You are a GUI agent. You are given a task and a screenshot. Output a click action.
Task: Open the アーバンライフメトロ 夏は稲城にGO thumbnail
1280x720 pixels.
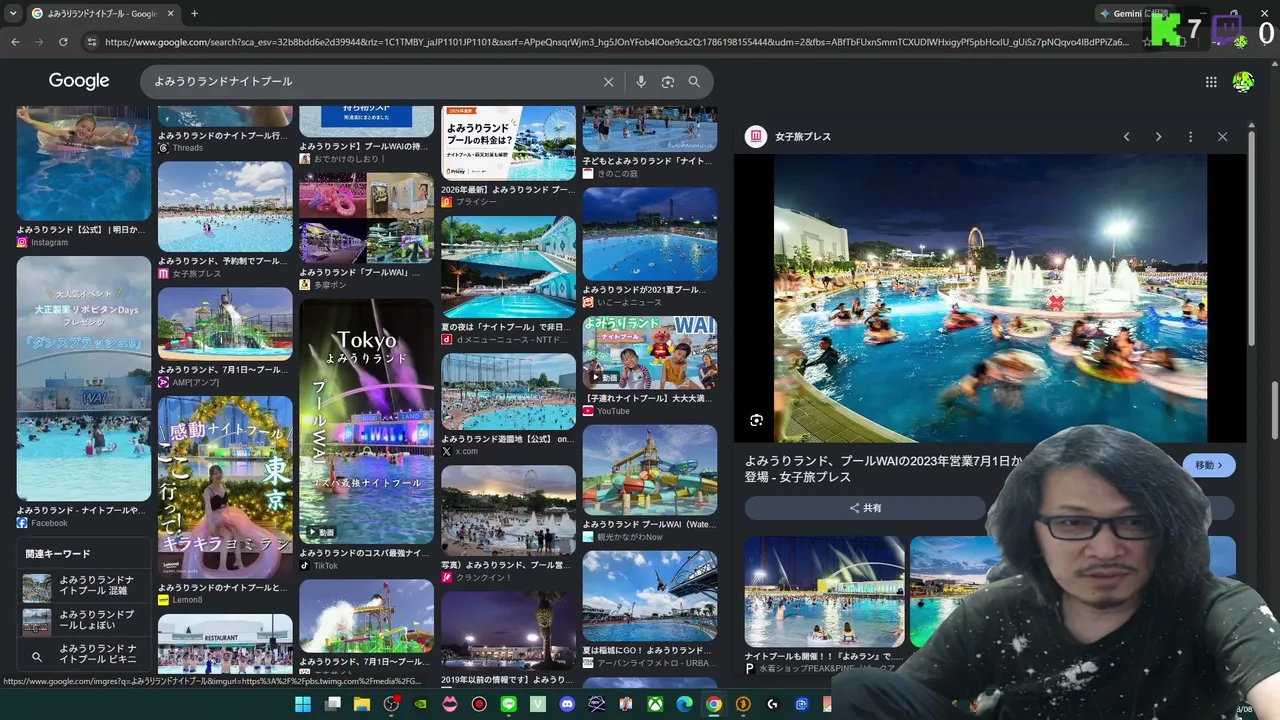click(x=650, y=596)
